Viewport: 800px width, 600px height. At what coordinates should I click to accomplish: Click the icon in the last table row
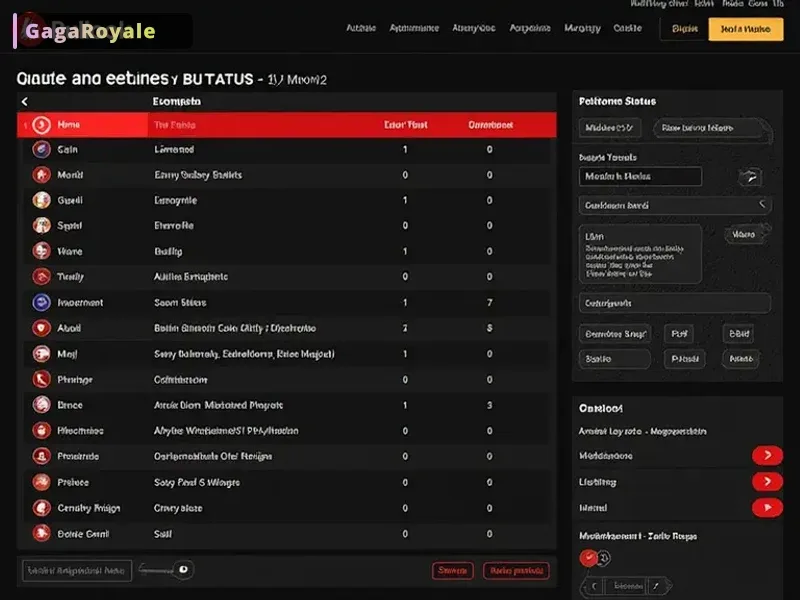(x=41, y=533)
